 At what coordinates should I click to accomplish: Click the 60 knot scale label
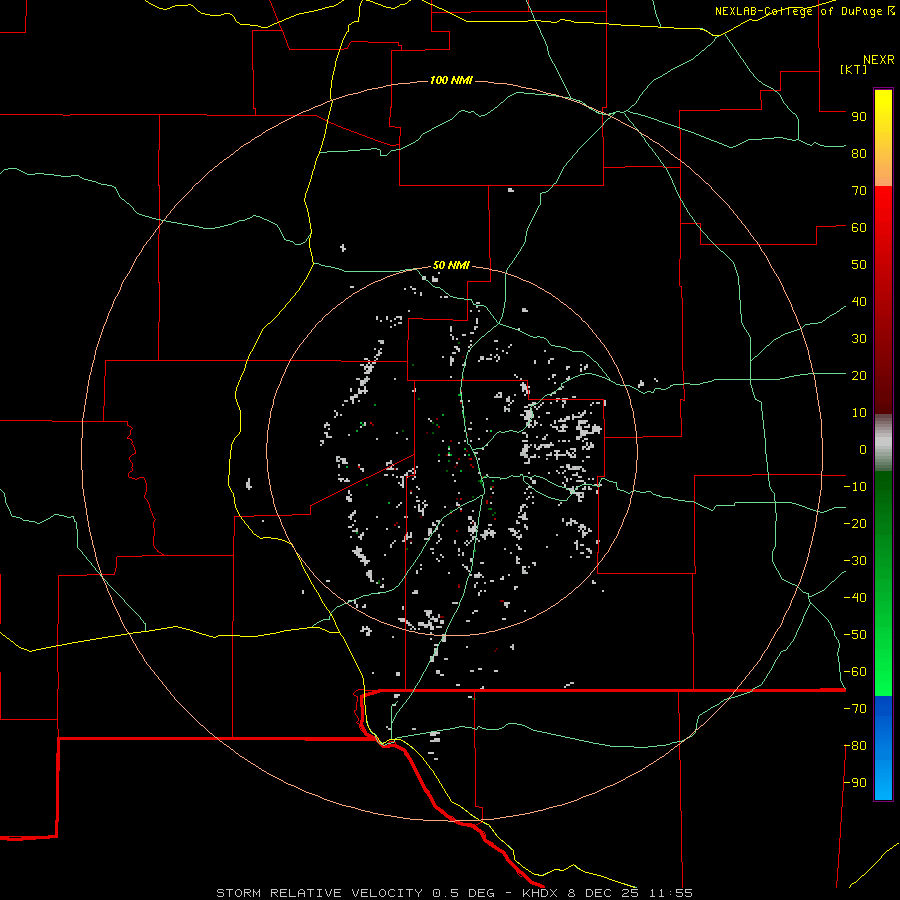pos(859,227)
